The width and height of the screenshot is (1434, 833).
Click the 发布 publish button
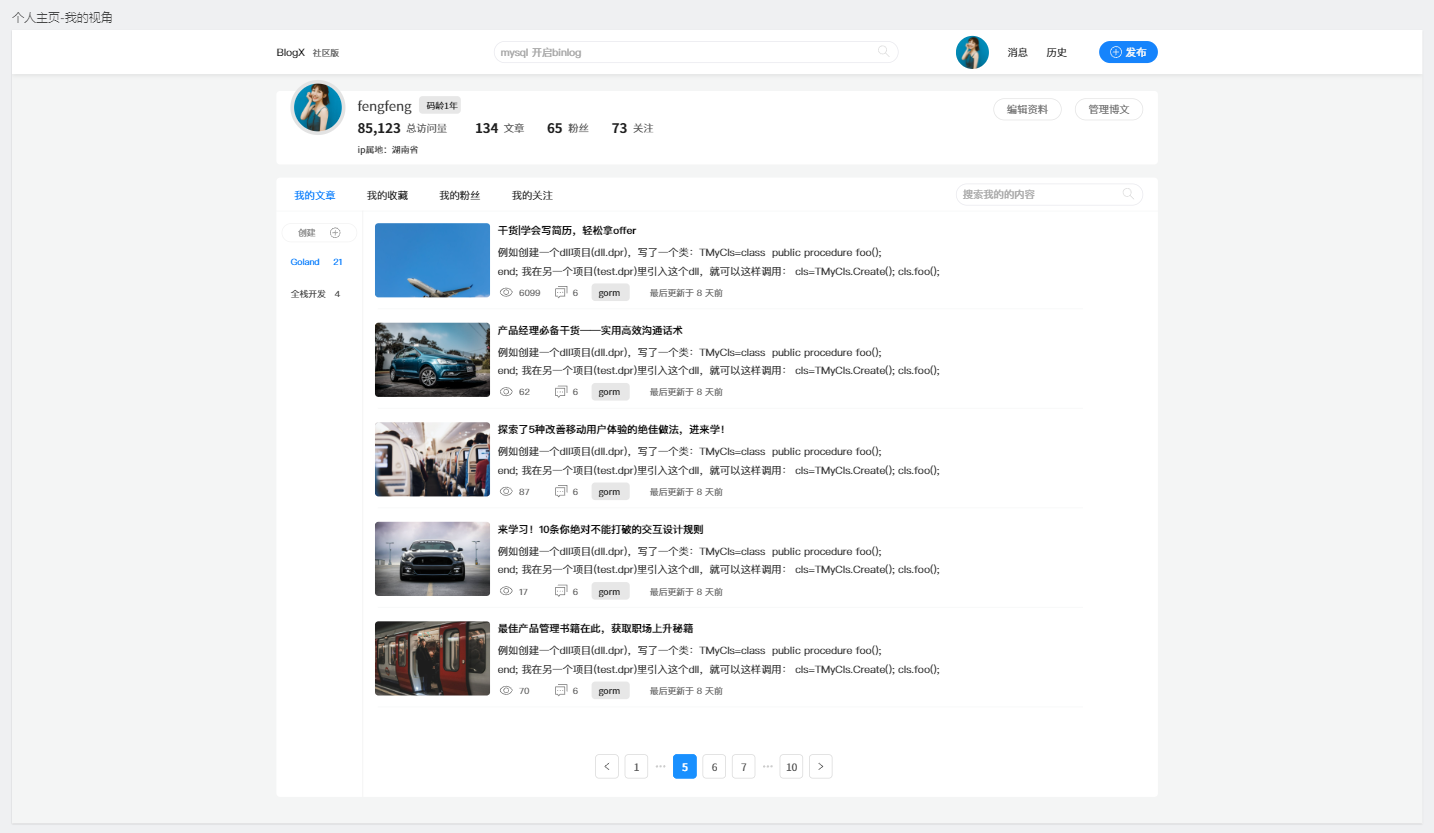pyautogui.click(x=1128, y=52)
